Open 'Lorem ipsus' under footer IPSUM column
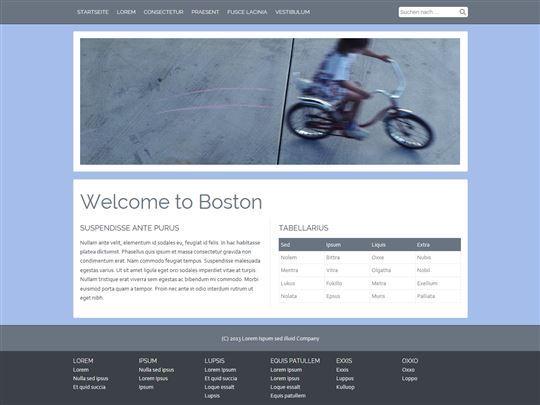This screenshot has height=405, width=540. coord(153,378)
